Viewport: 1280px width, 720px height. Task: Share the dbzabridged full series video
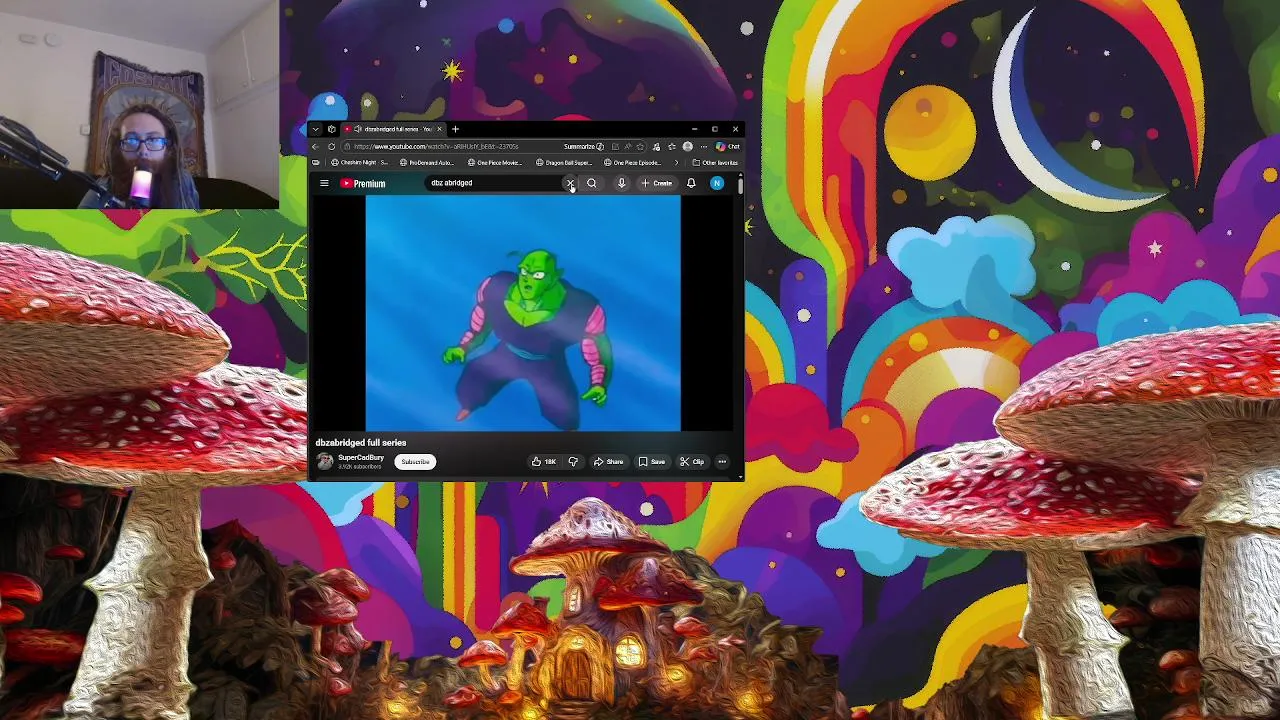(608, 462)
